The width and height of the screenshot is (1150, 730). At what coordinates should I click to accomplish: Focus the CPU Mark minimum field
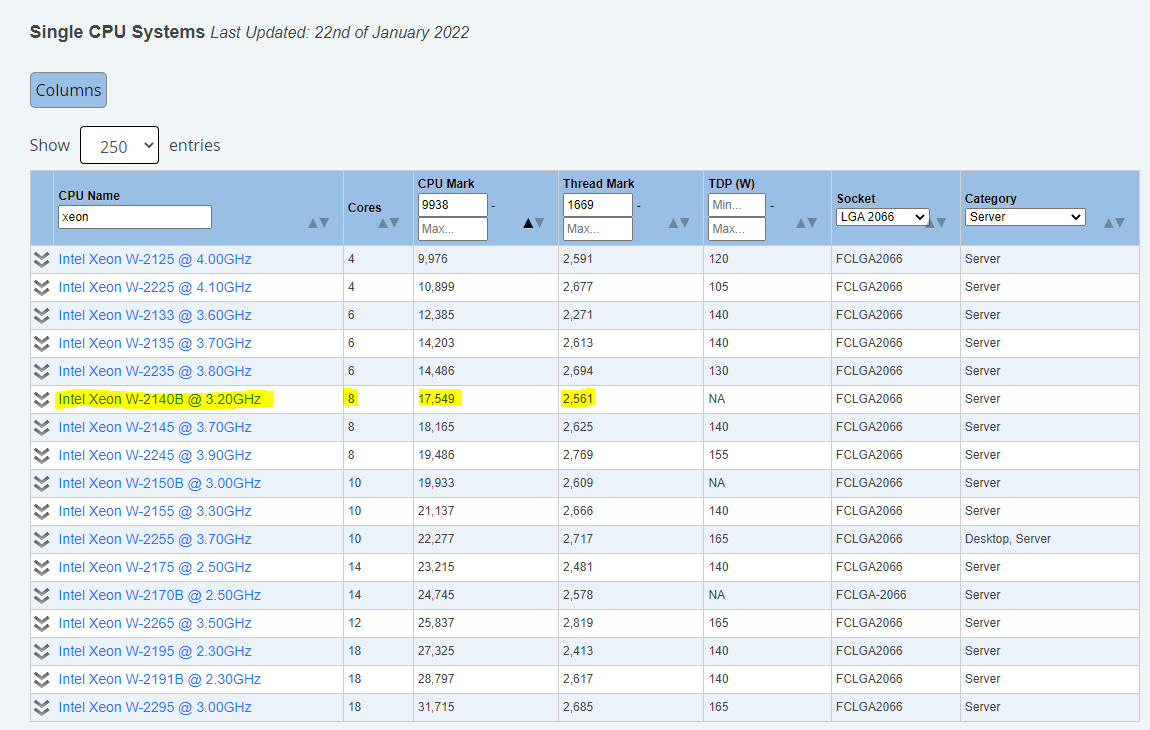pyautogui.click(x=453, y=205)
